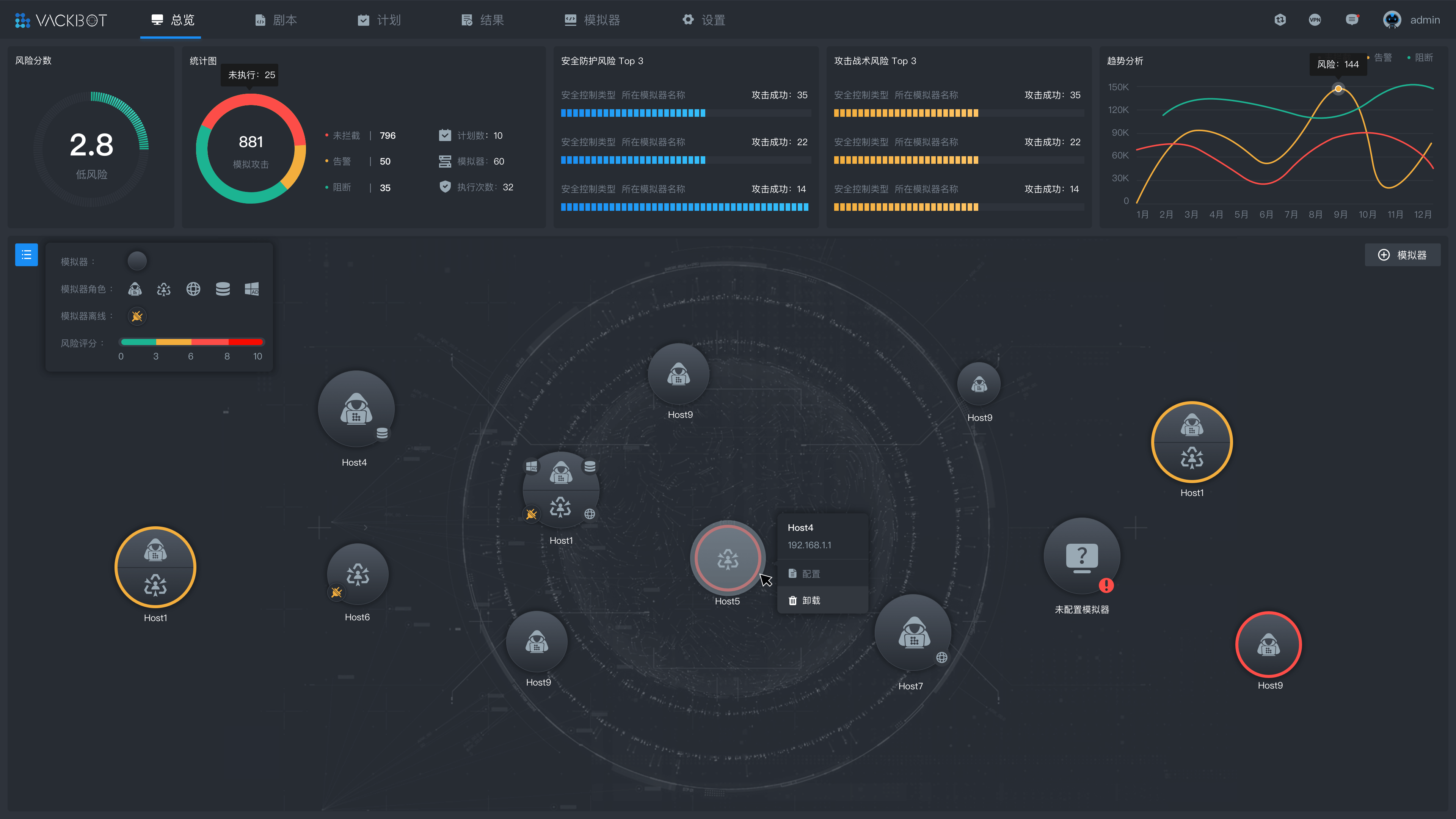Viewport: 1456px width, 819px height.
Task: Click 配置 in the Host4 popup
Action: (x=811, y=574)
